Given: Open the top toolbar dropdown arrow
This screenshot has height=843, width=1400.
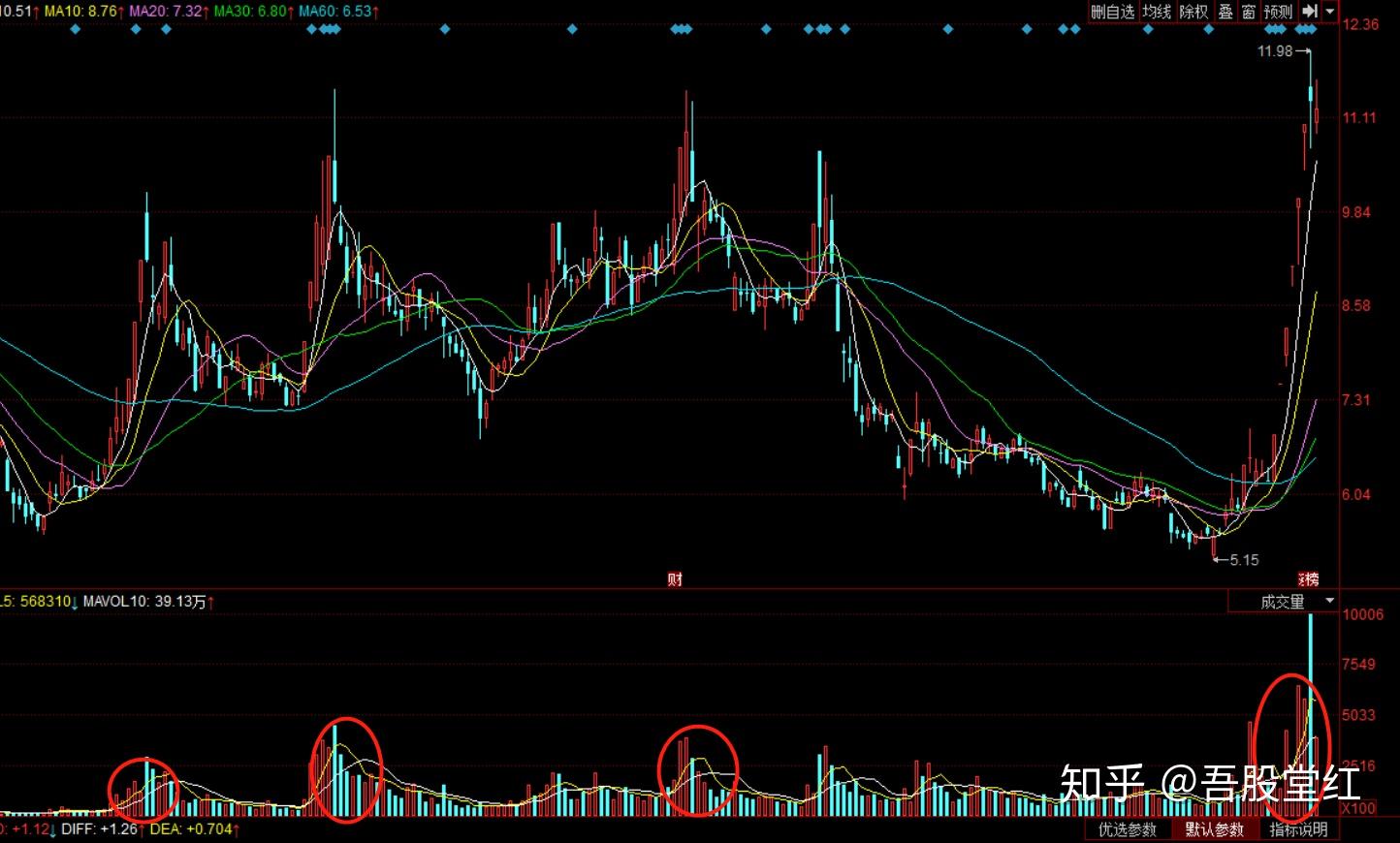Looking at the screenshot, I should pos(1330,12).
